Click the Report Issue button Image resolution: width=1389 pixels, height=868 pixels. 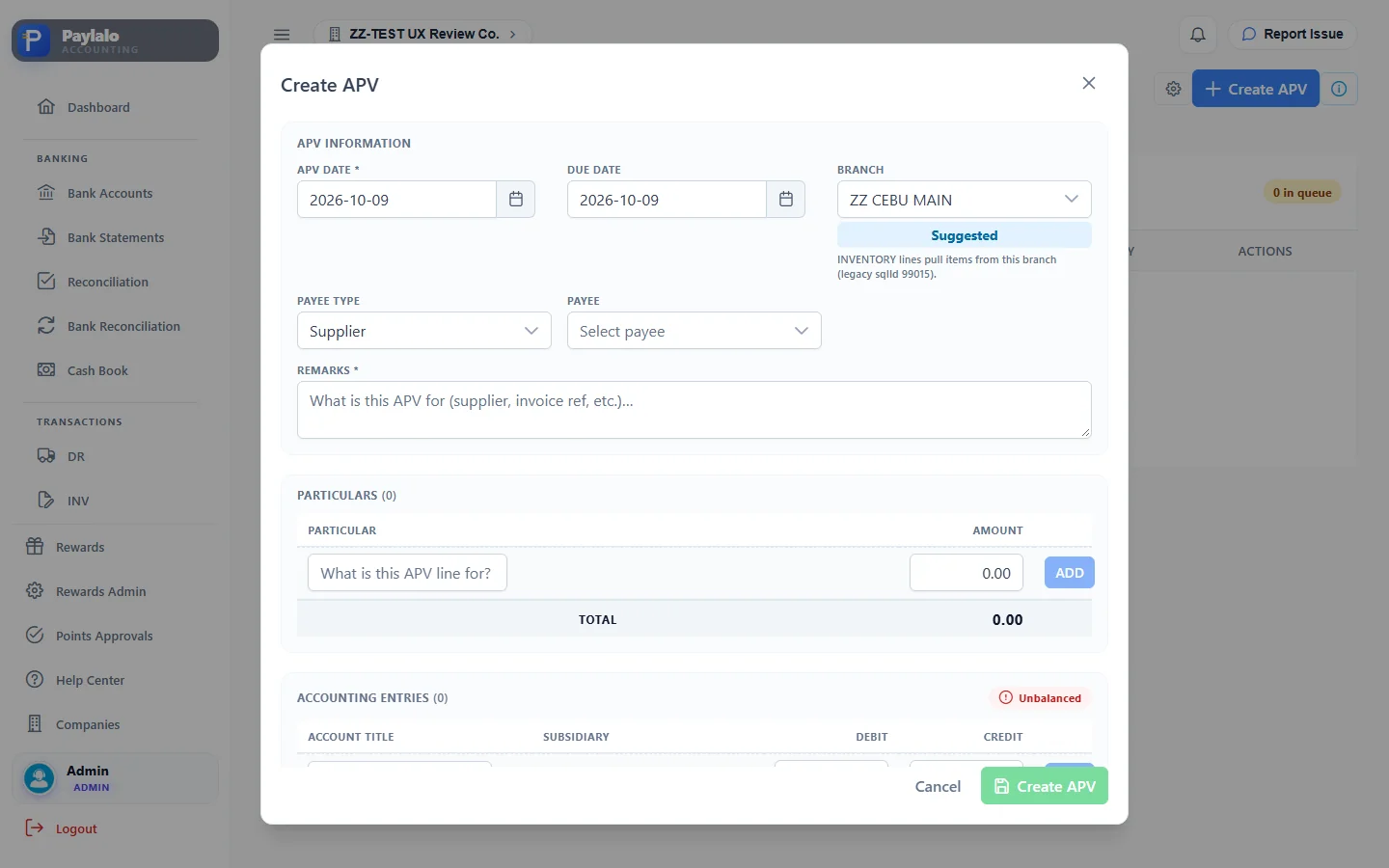pyautogui.click(x=1293, y=35)
